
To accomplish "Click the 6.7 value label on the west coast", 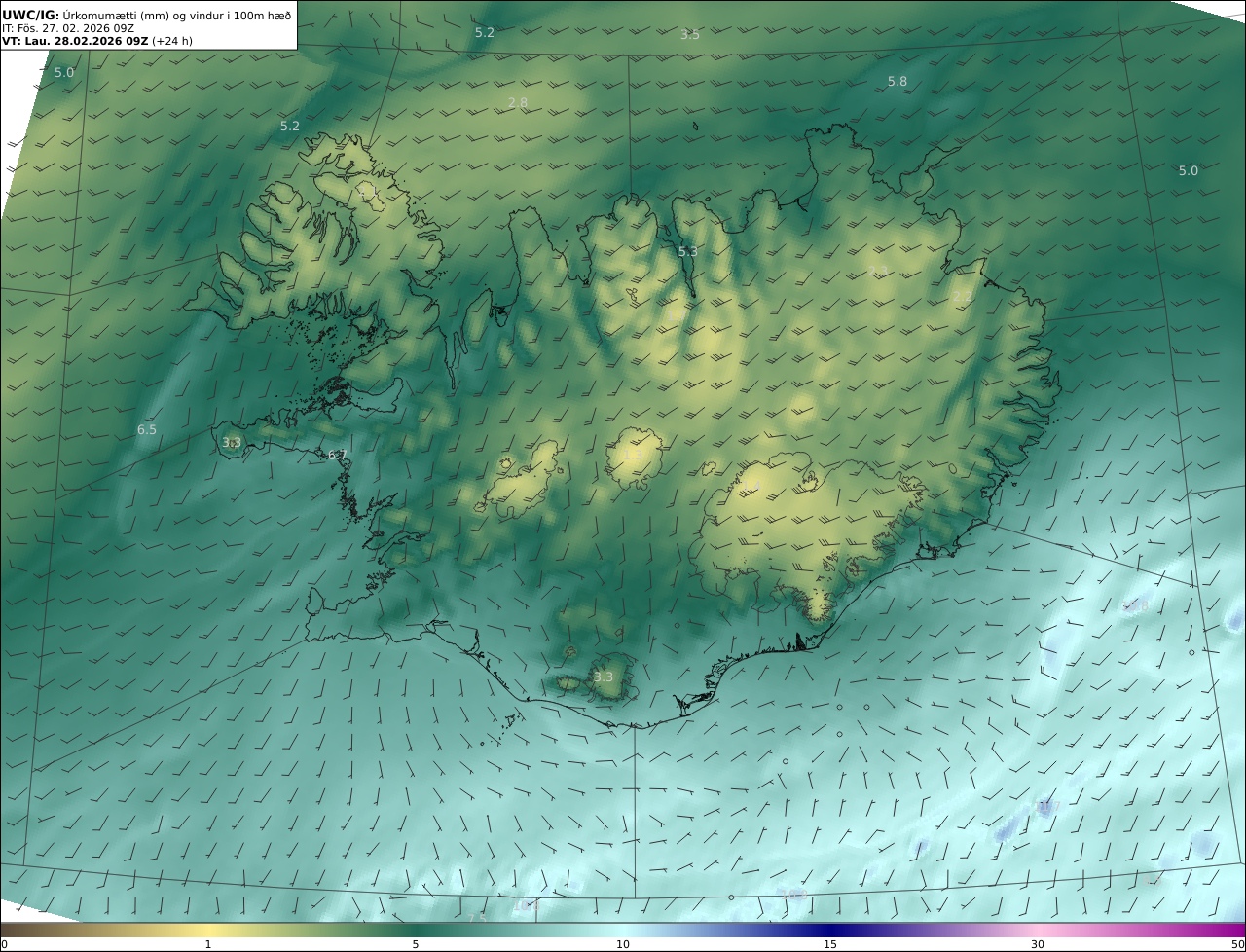I will tap(337, 455).
